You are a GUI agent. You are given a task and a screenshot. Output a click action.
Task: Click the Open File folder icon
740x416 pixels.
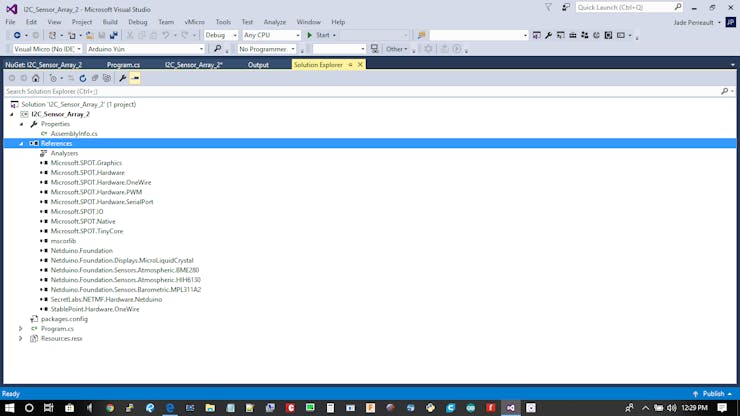(89, 35)
